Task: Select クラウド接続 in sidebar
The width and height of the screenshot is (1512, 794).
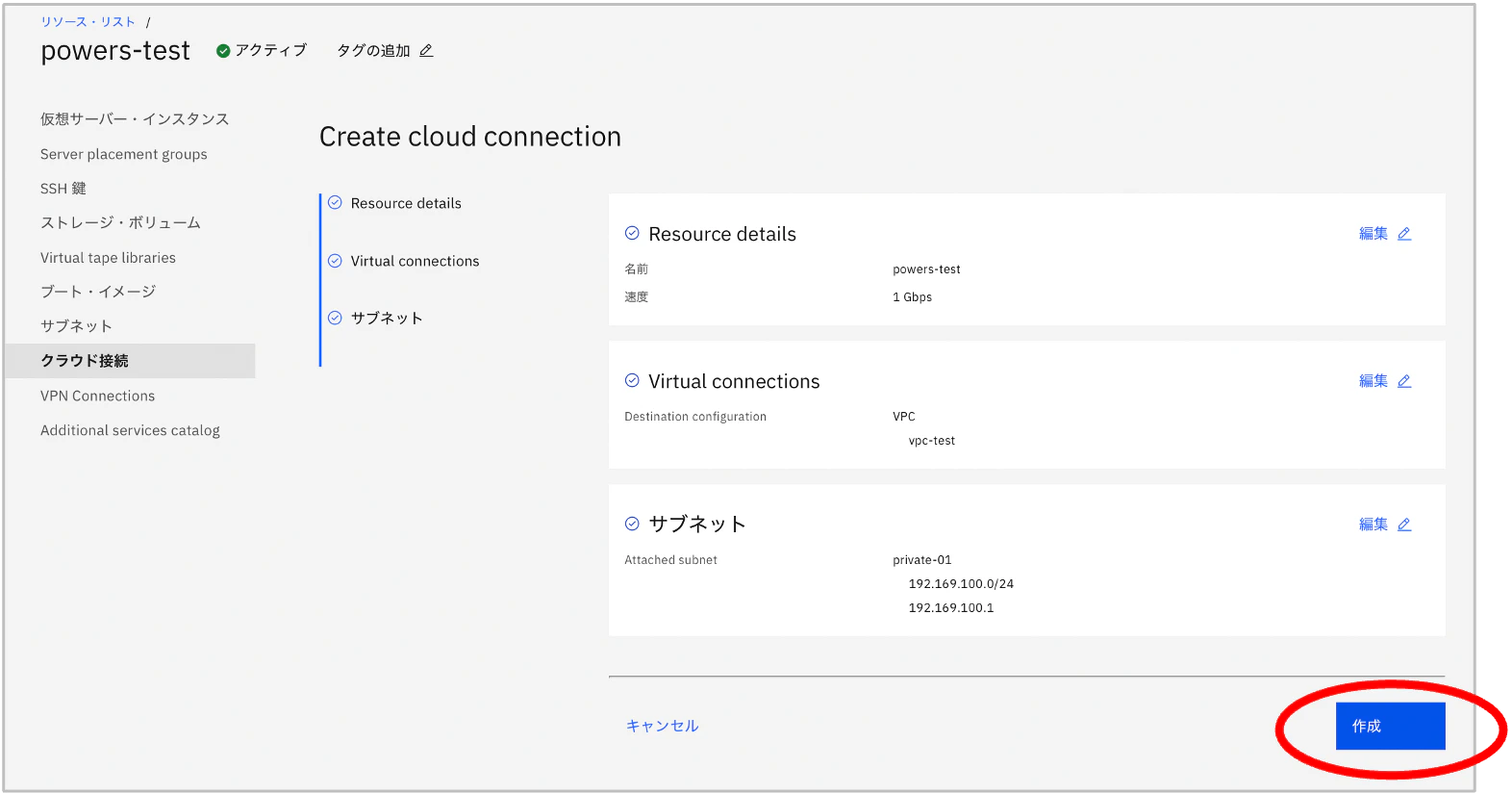Action: point(130,361)
